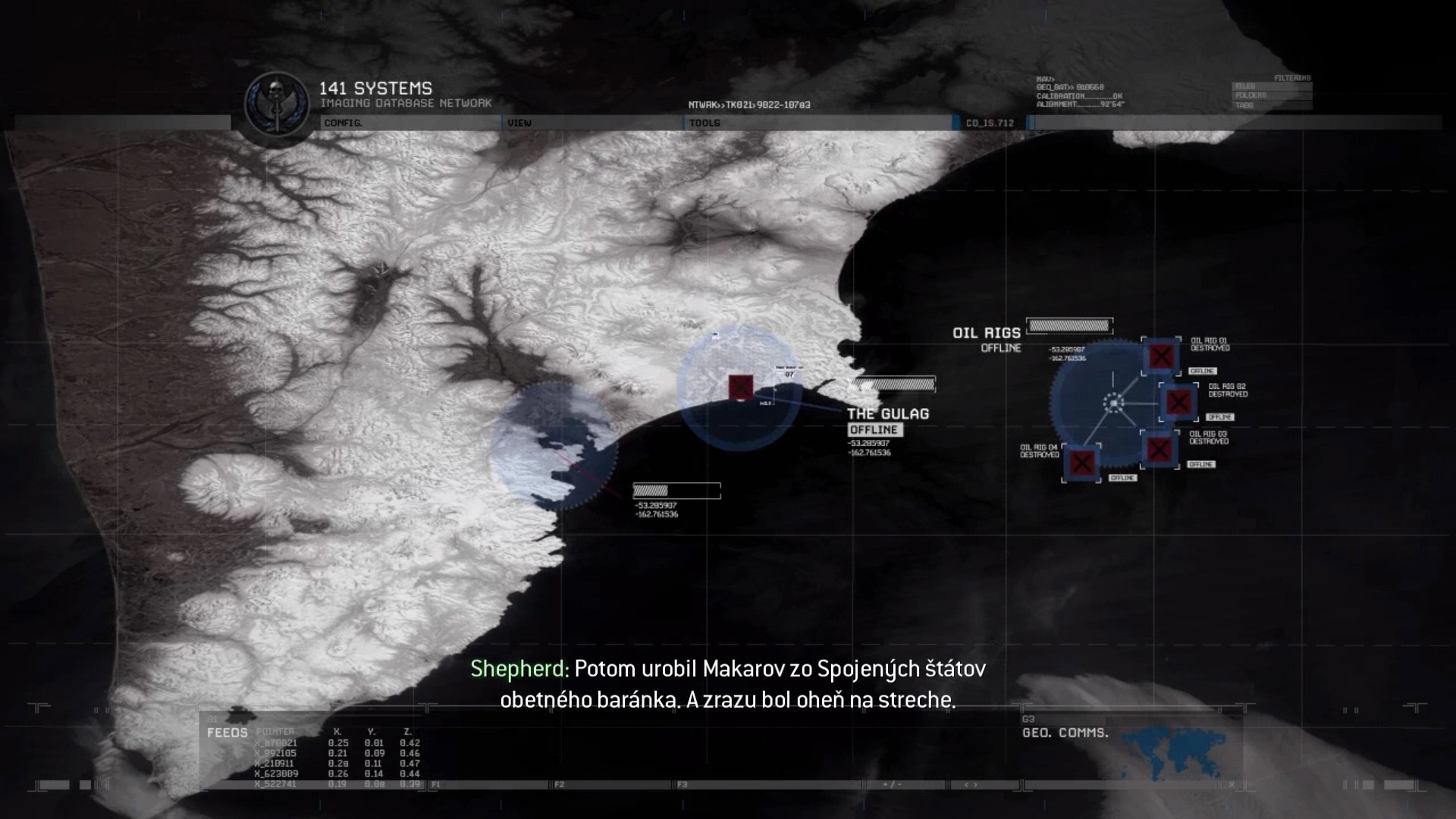
Task: Select The Gulag red X marker
Action: click(x=741, y=387)
